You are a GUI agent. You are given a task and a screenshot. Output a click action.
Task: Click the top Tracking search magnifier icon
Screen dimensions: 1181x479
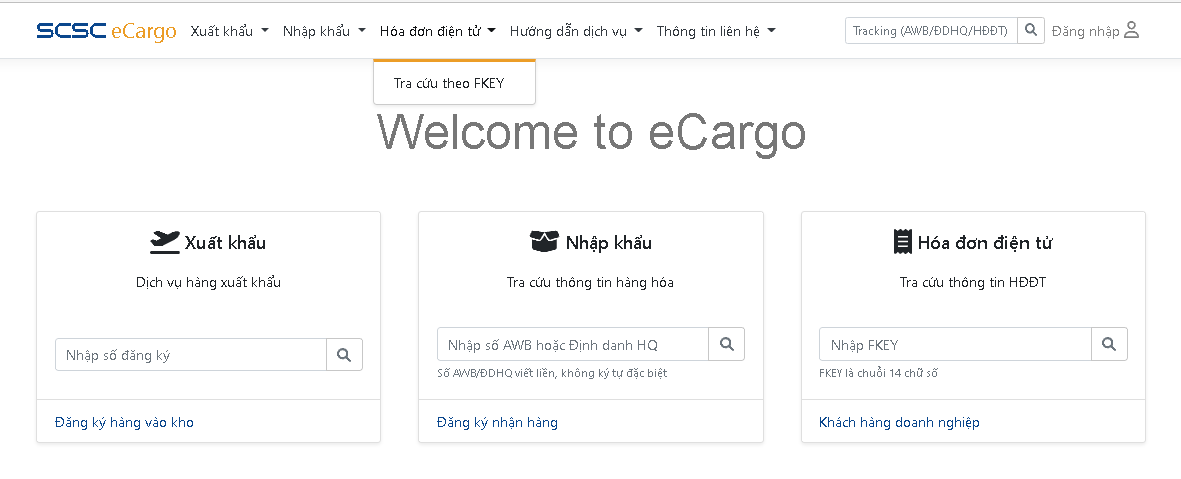[x=1031, y=31]
